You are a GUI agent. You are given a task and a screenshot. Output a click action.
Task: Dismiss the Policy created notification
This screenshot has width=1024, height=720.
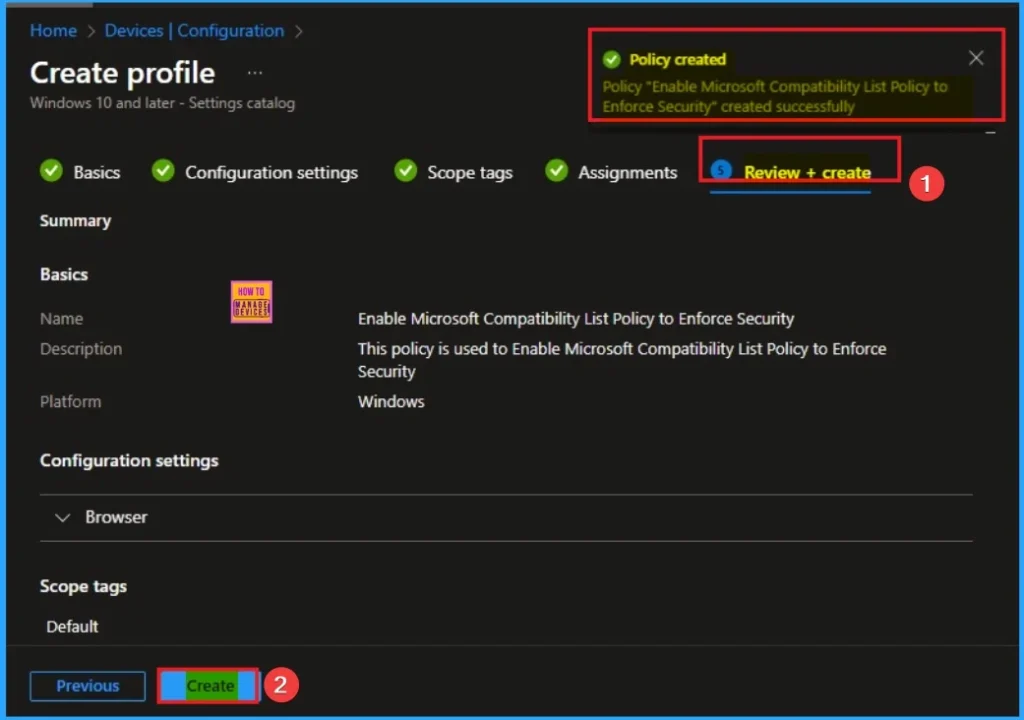pyautogui.click(x=976, y=58)
